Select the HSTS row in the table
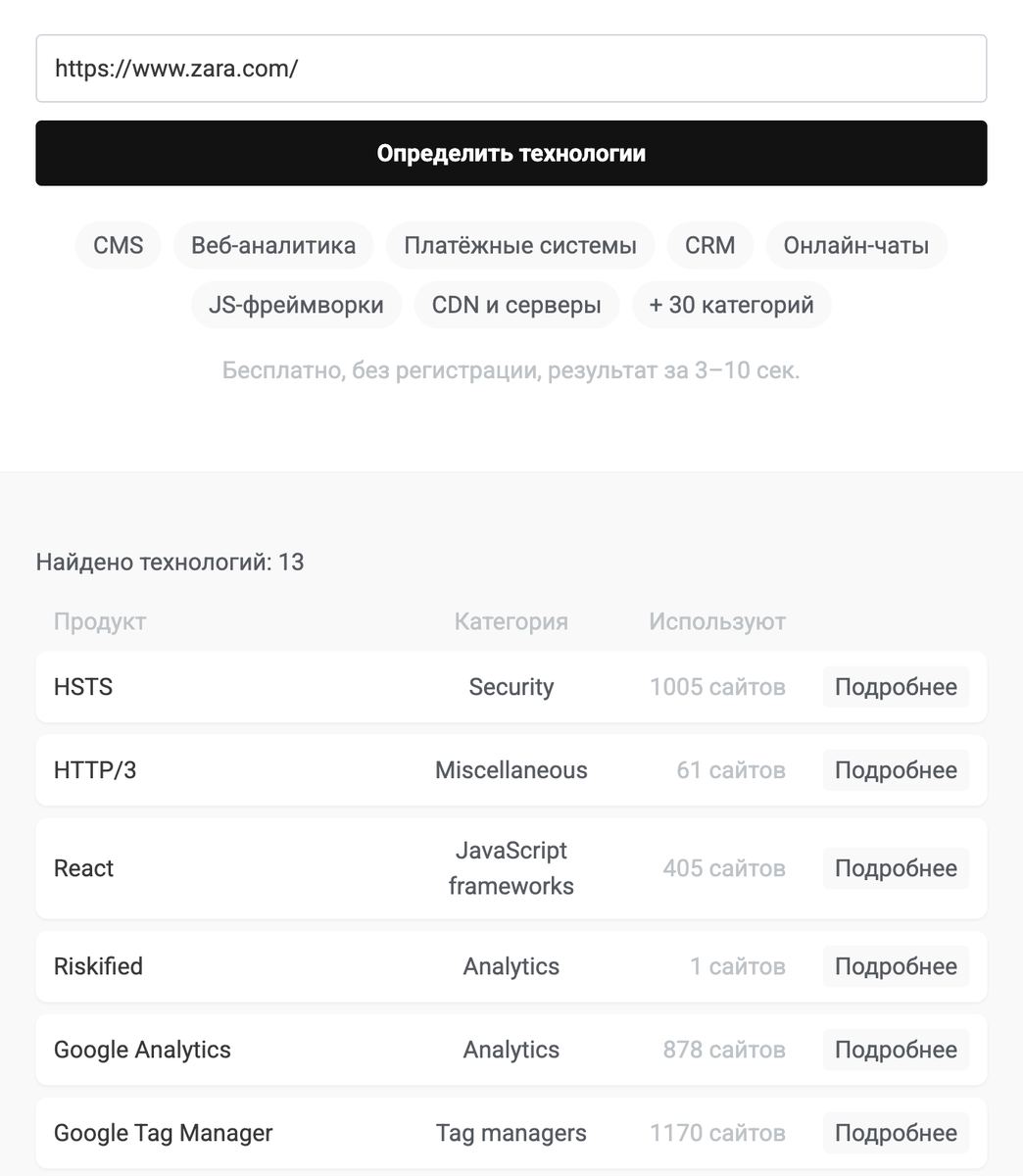The image size is (1023, 1176). [x=392, y=687]
